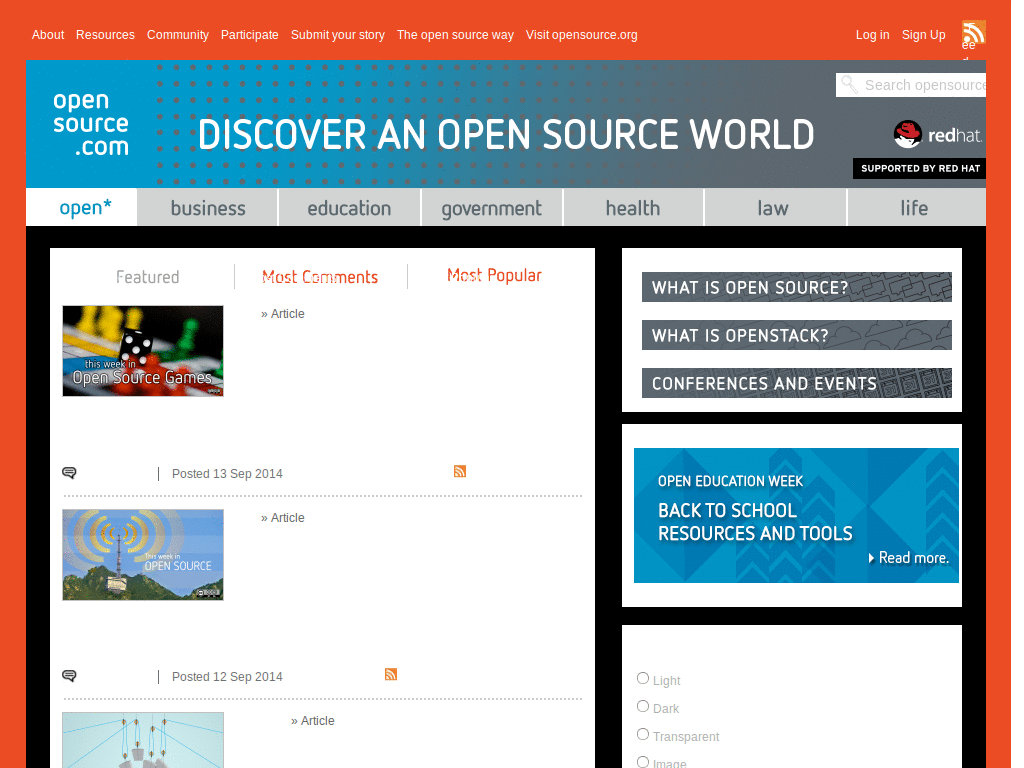1024x768 pixels.
Task: Open the This week in Open Source thumbnail
Action: coord(143,554)
